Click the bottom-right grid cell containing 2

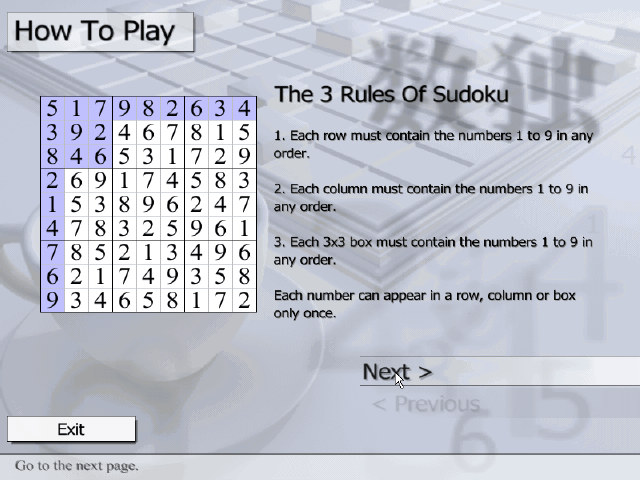(x=244, y=301)
